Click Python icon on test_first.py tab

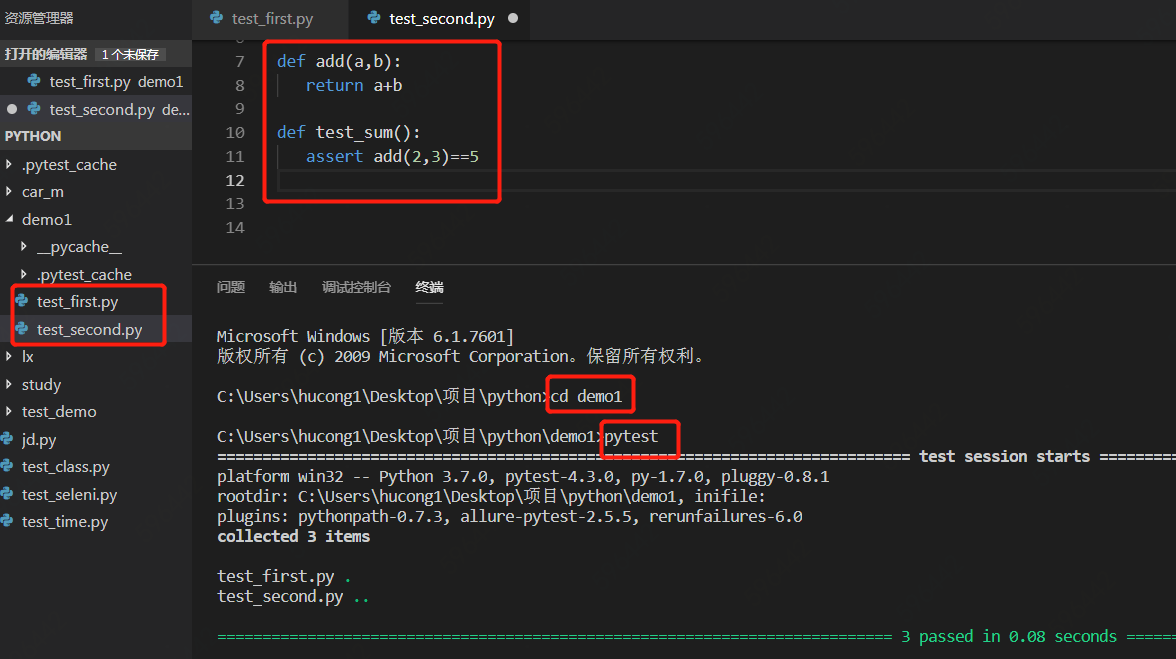point(217,19)
